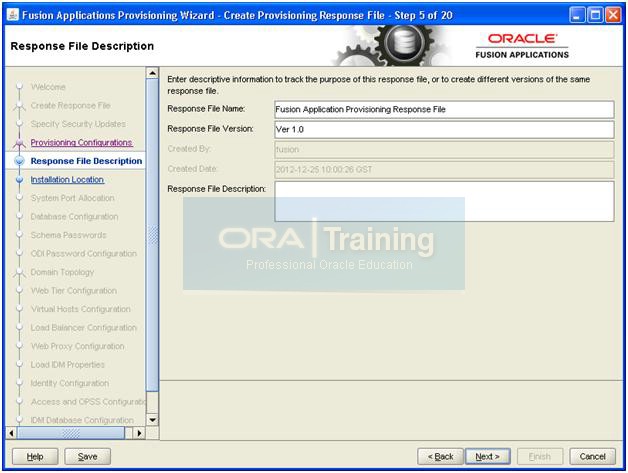Click the Domain Topology step icon
628x473 pixels.
[x=18, y=272]
